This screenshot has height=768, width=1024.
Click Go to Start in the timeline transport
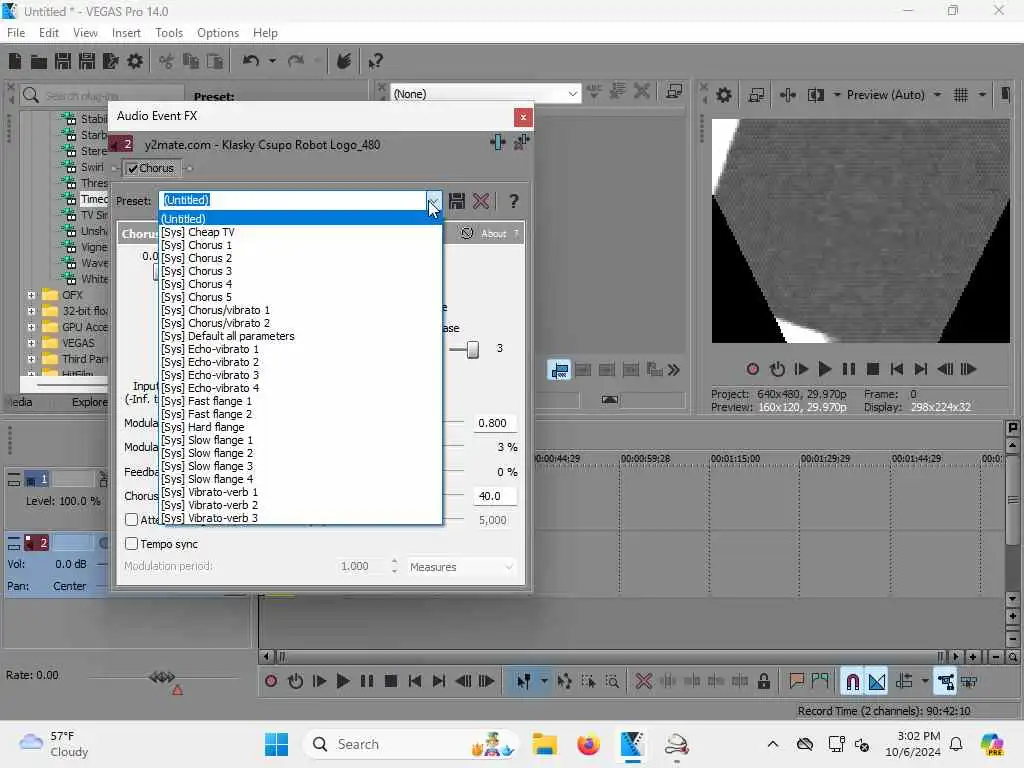(415, 681)
